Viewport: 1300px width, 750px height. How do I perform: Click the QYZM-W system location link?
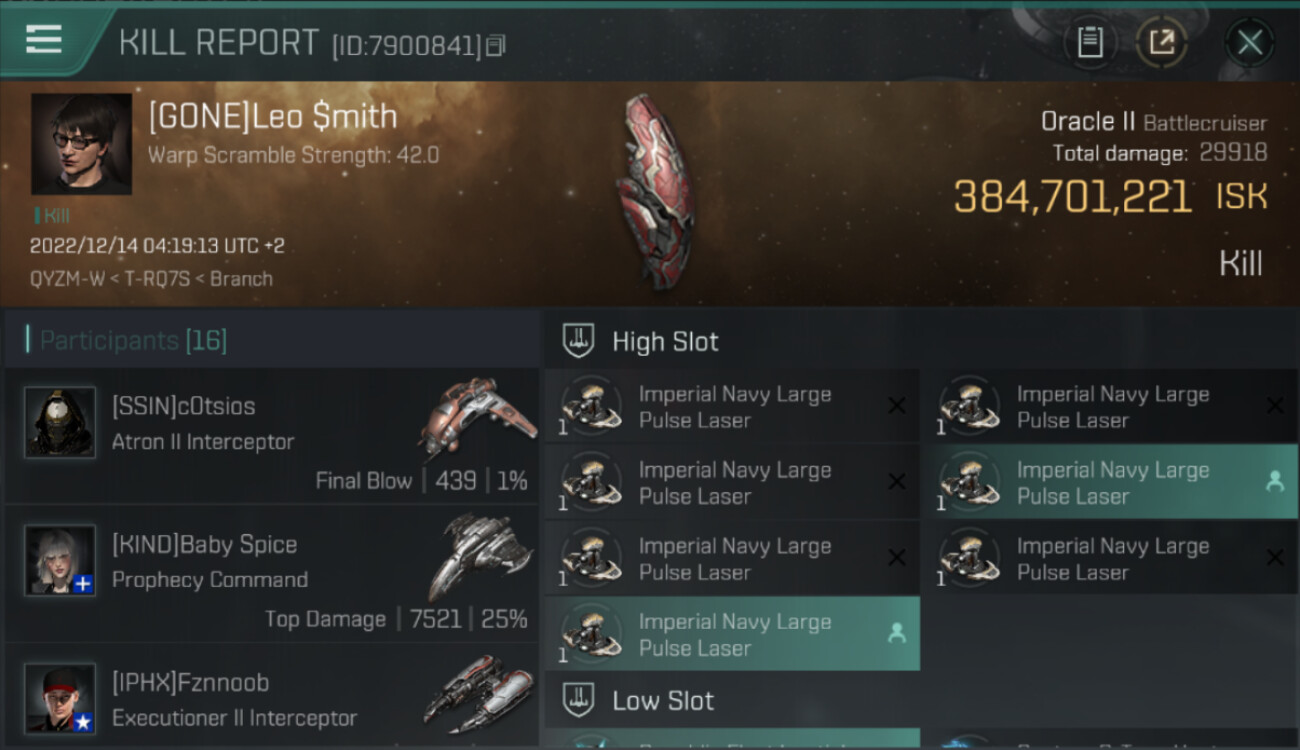(66, 279)
